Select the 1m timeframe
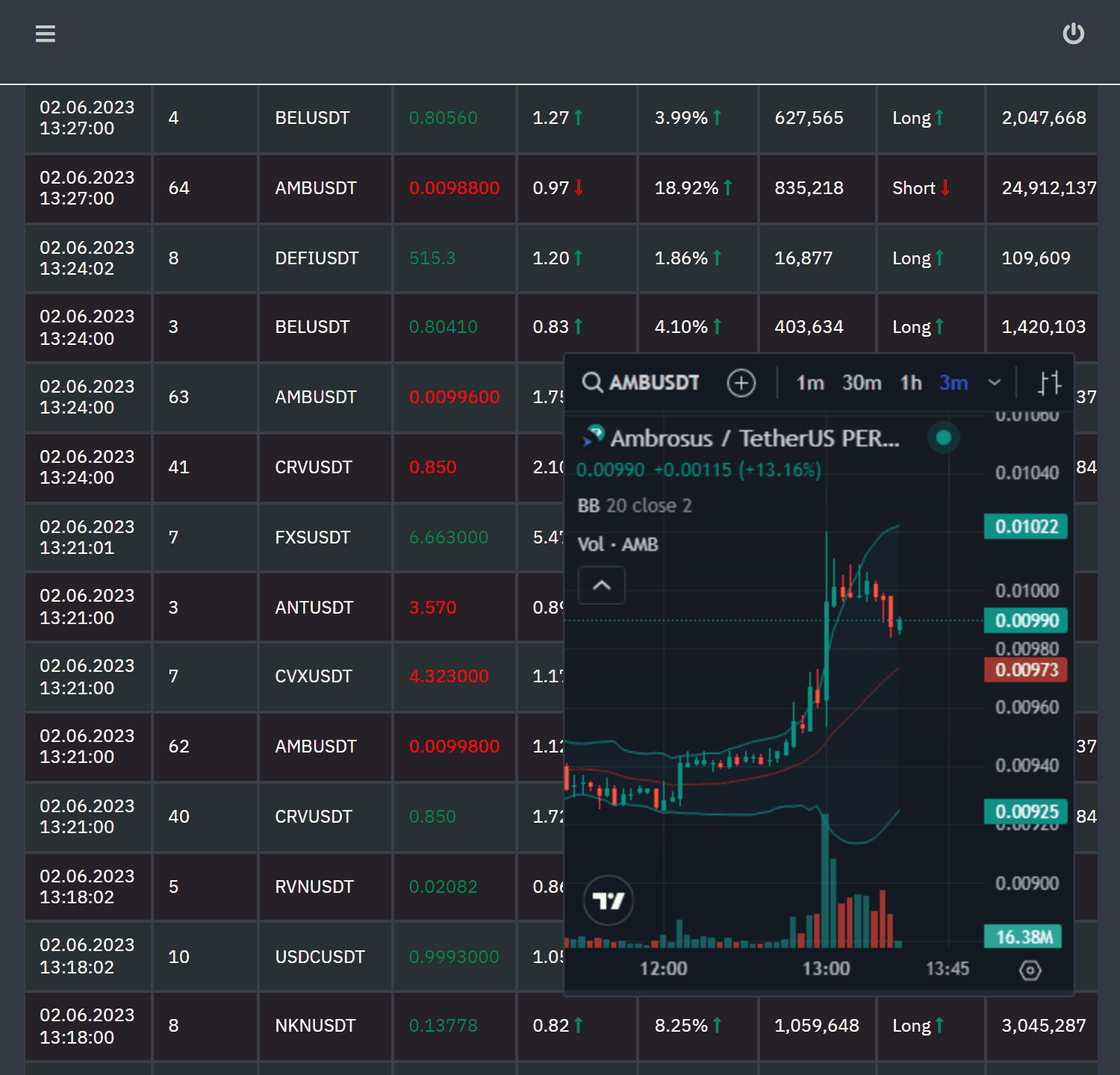1120x1075 pixels. pos(810,383)
